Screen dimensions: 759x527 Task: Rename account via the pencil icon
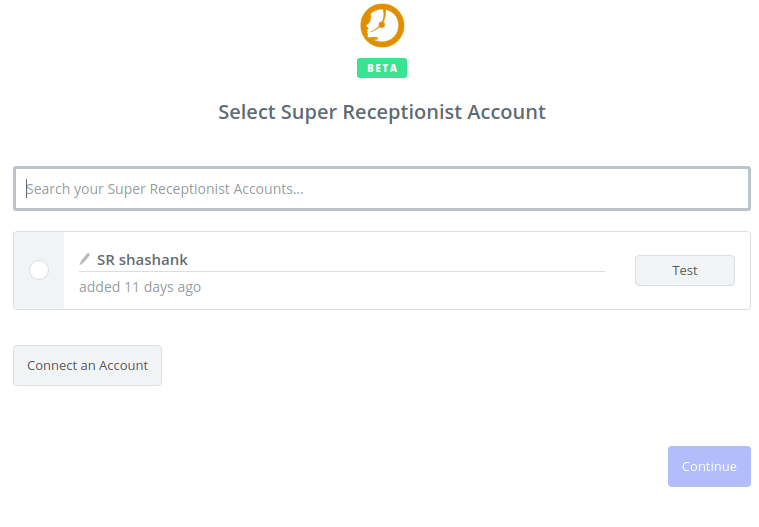click(85, 259)
